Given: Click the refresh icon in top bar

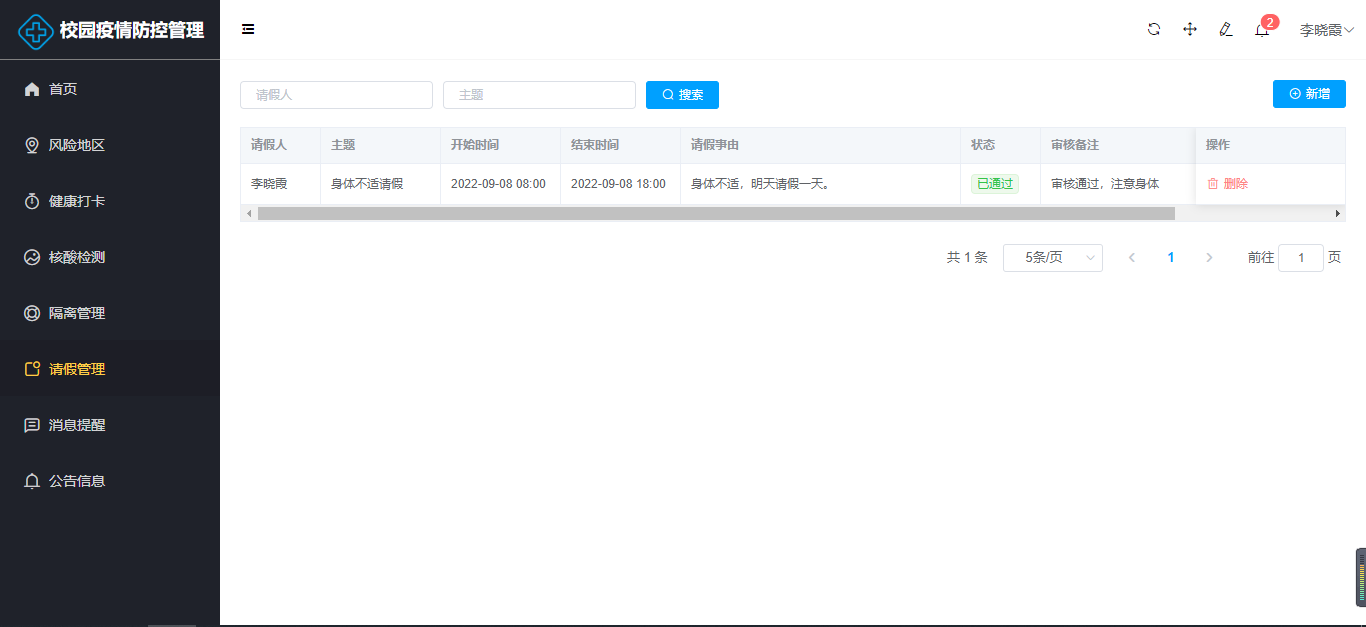Looking at the screenshot, I should (x=1154, y=29).
